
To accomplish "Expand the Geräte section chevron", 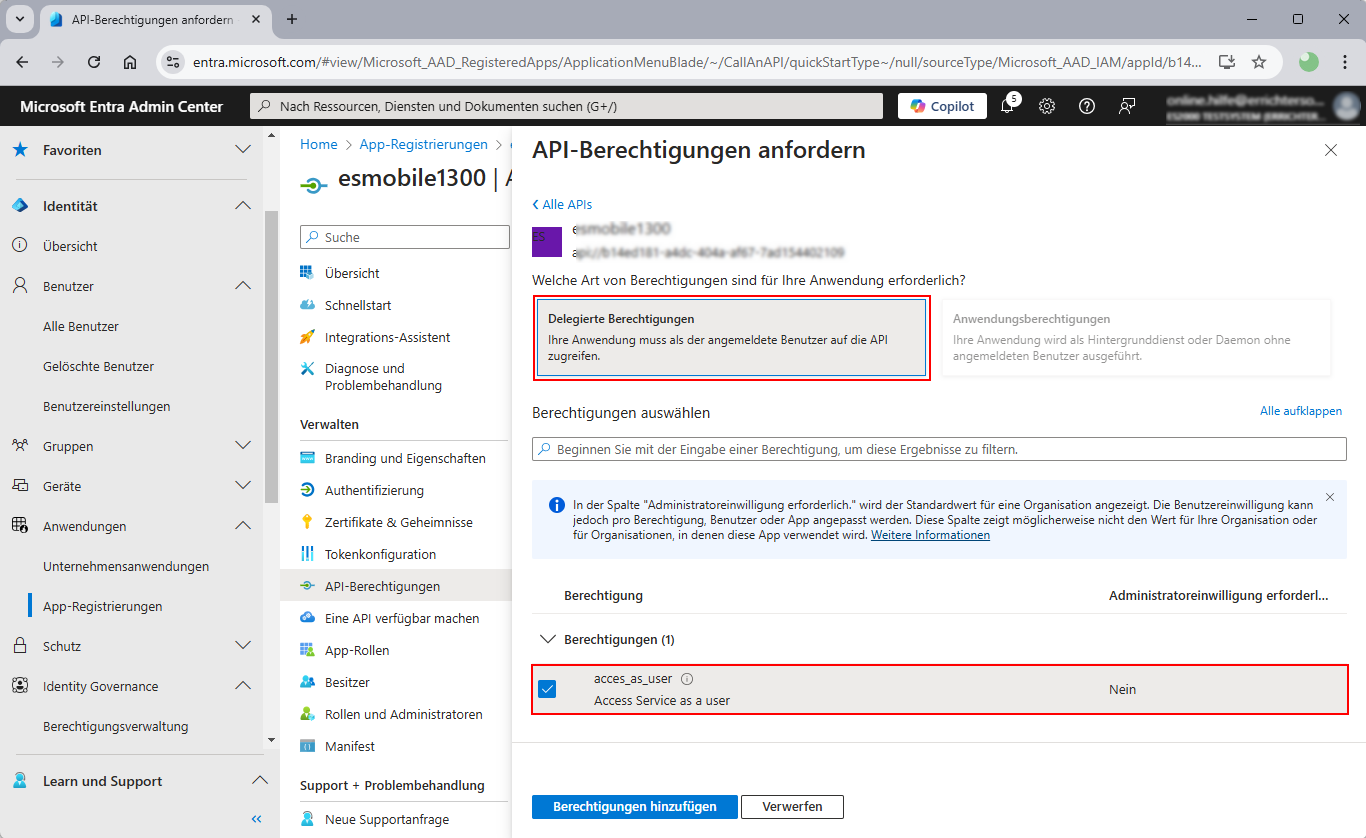I will (242, 486).
